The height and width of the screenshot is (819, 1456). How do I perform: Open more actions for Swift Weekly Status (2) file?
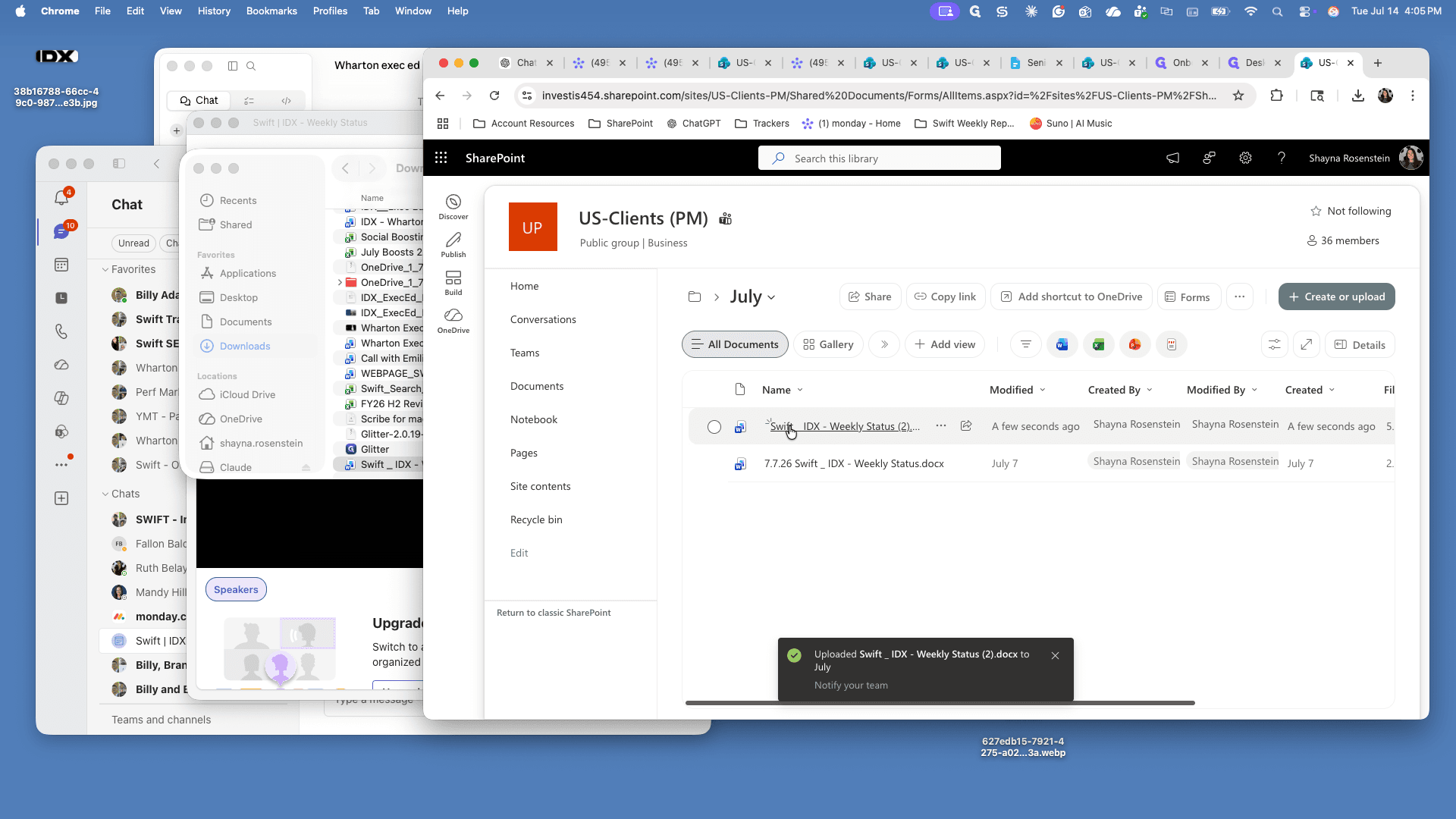940,425
